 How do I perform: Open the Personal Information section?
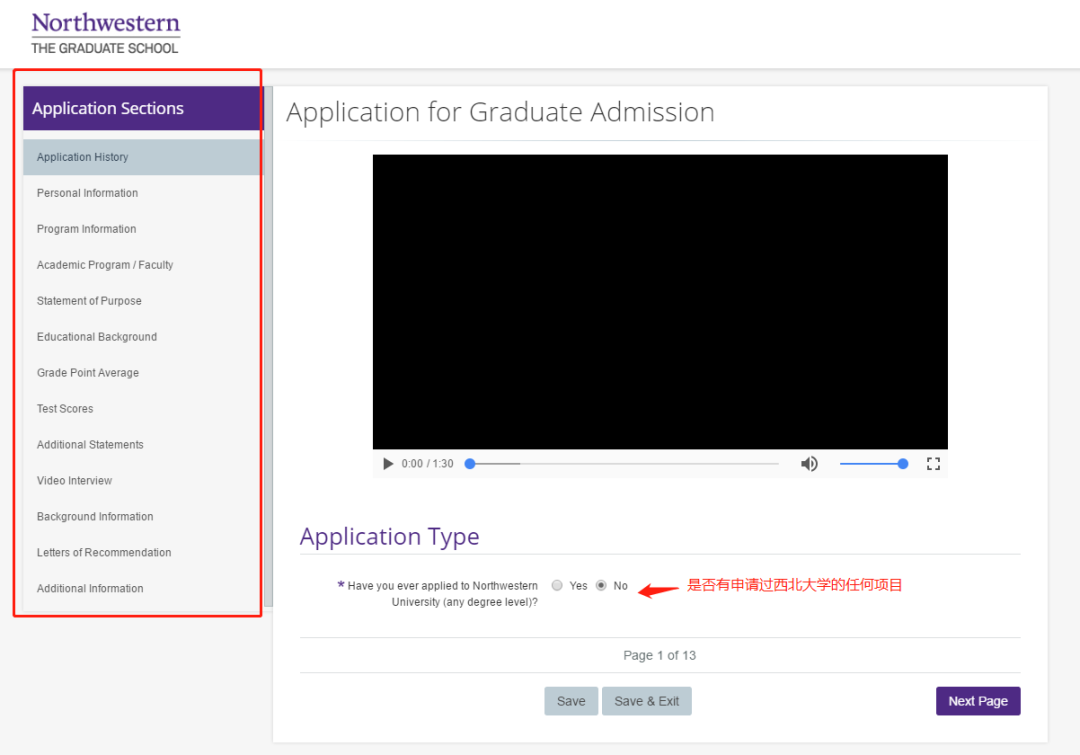[x=86, y=193]
